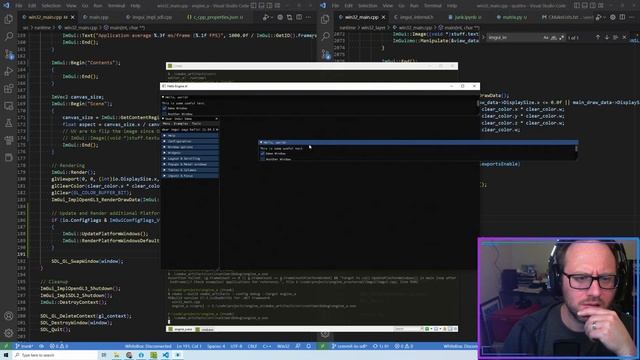Toggle Demo Window checkbox in floating Hello, world window

262,153
